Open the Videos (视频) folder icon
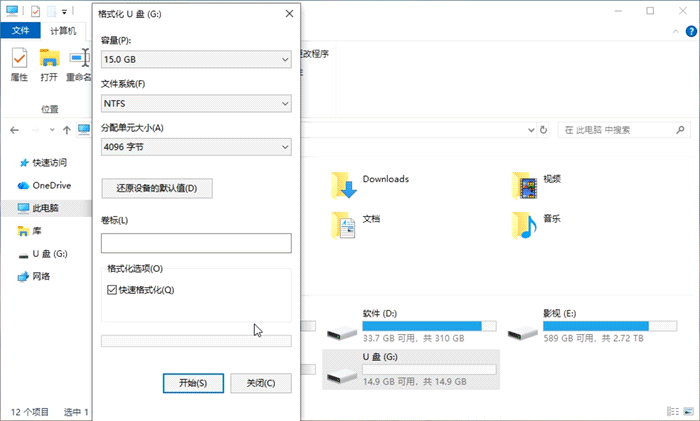 point(525,185)
